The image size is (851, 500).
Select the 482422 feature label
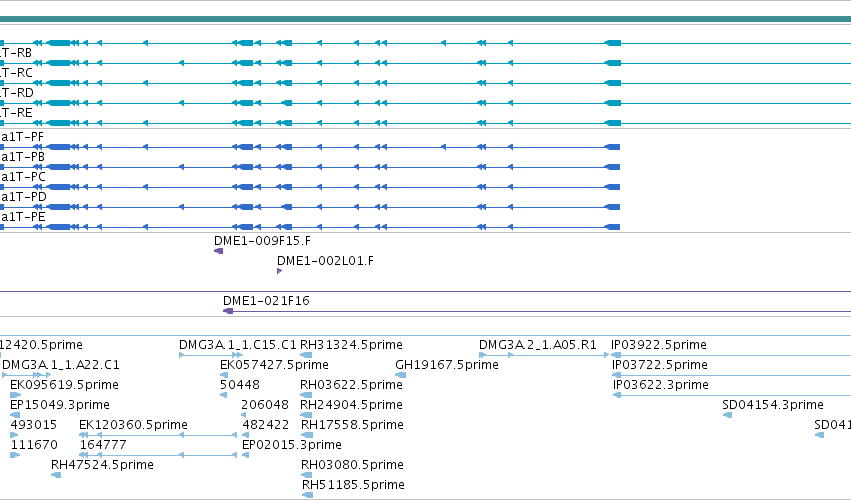(266, 425)
